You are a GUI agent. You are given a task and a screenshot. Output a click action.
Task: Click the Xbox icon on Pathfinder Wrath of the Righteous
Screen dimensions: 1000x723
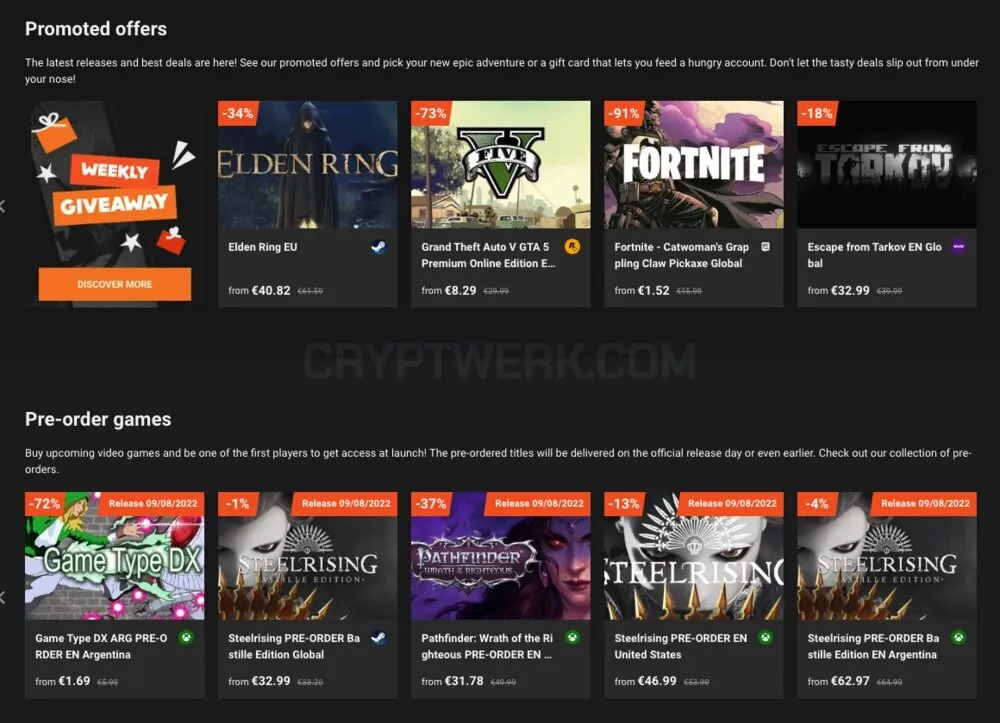coord(572,638)
